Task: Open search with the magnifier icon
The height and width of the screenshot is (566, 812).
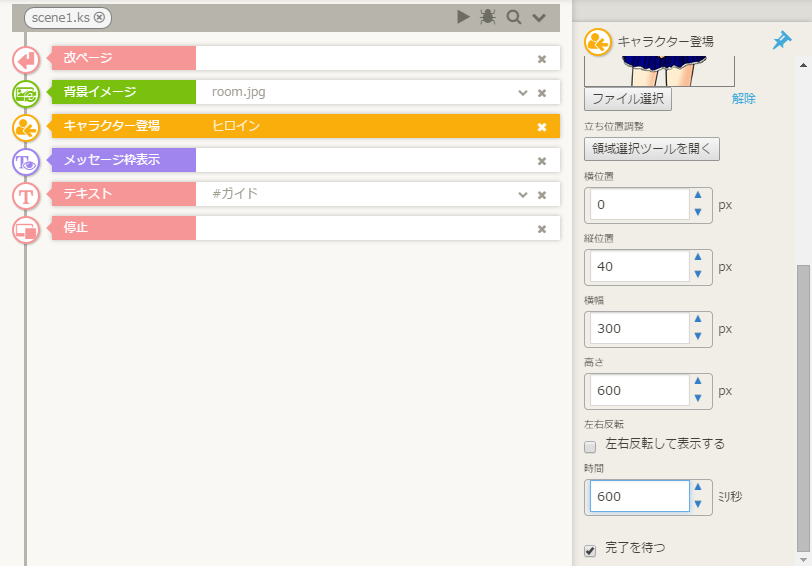Action: tap(514, 17)
